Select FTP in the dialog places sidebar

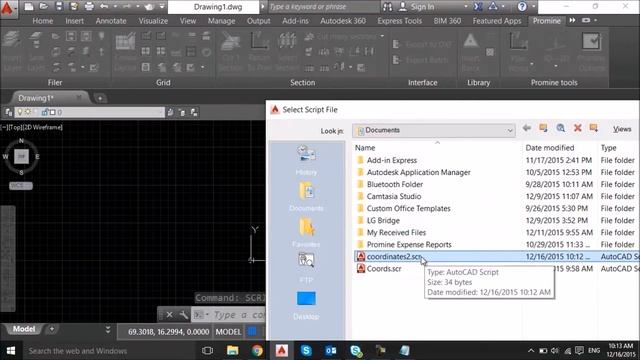point(306,268)
